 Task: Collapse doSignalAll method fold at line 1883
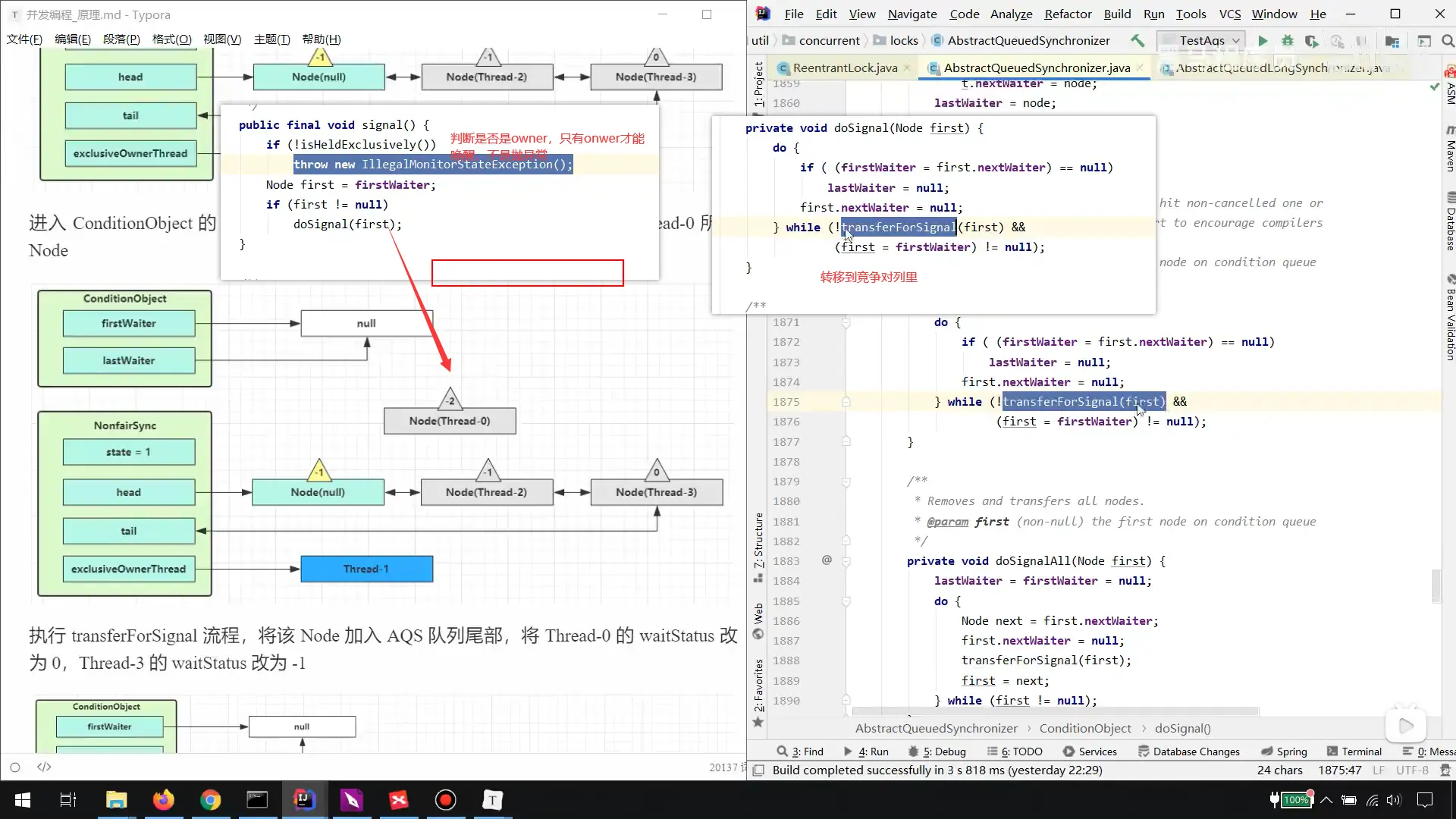click(x=846, y=561)
